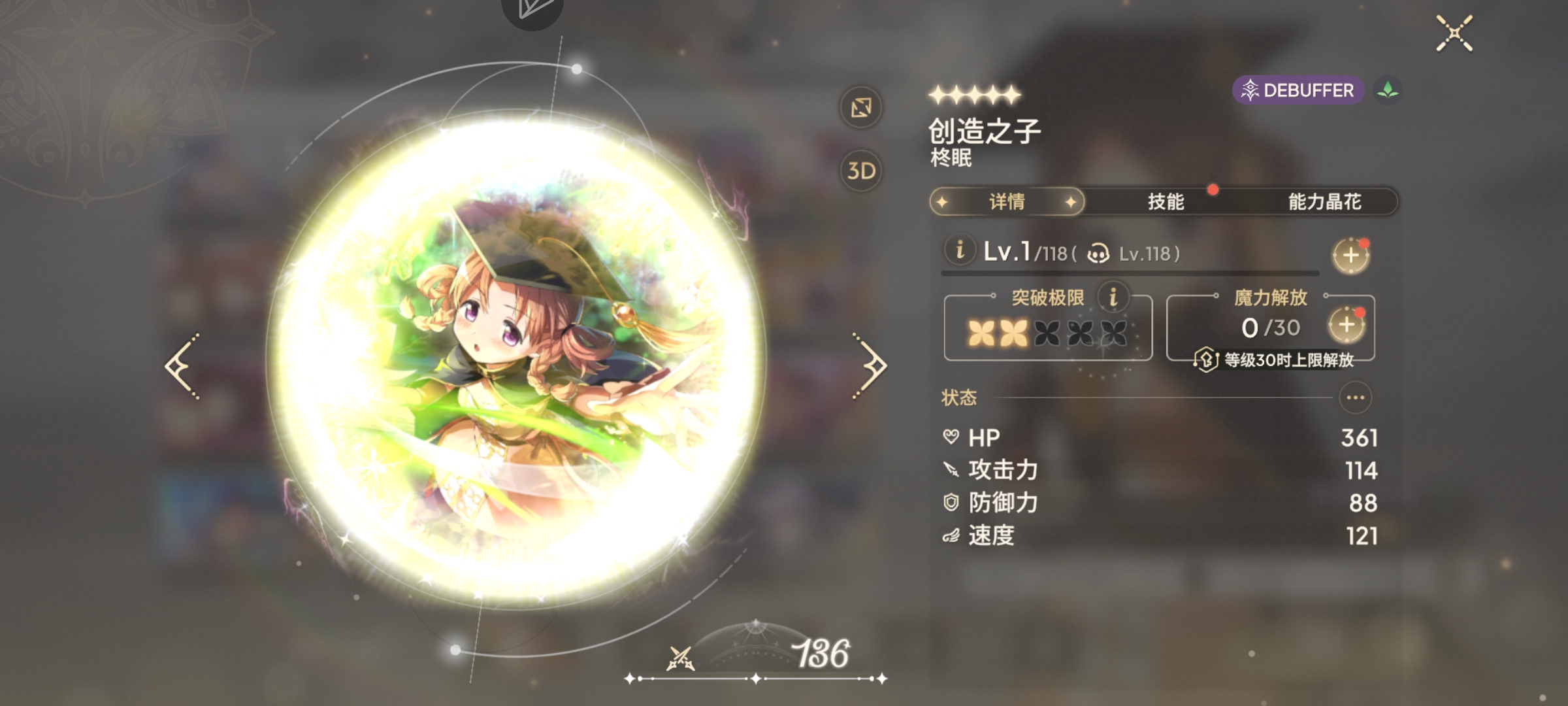Viewport: 1568px width, 706px height.
Task: Expand status details with the ellipsis button
Action: [1355, 397]
